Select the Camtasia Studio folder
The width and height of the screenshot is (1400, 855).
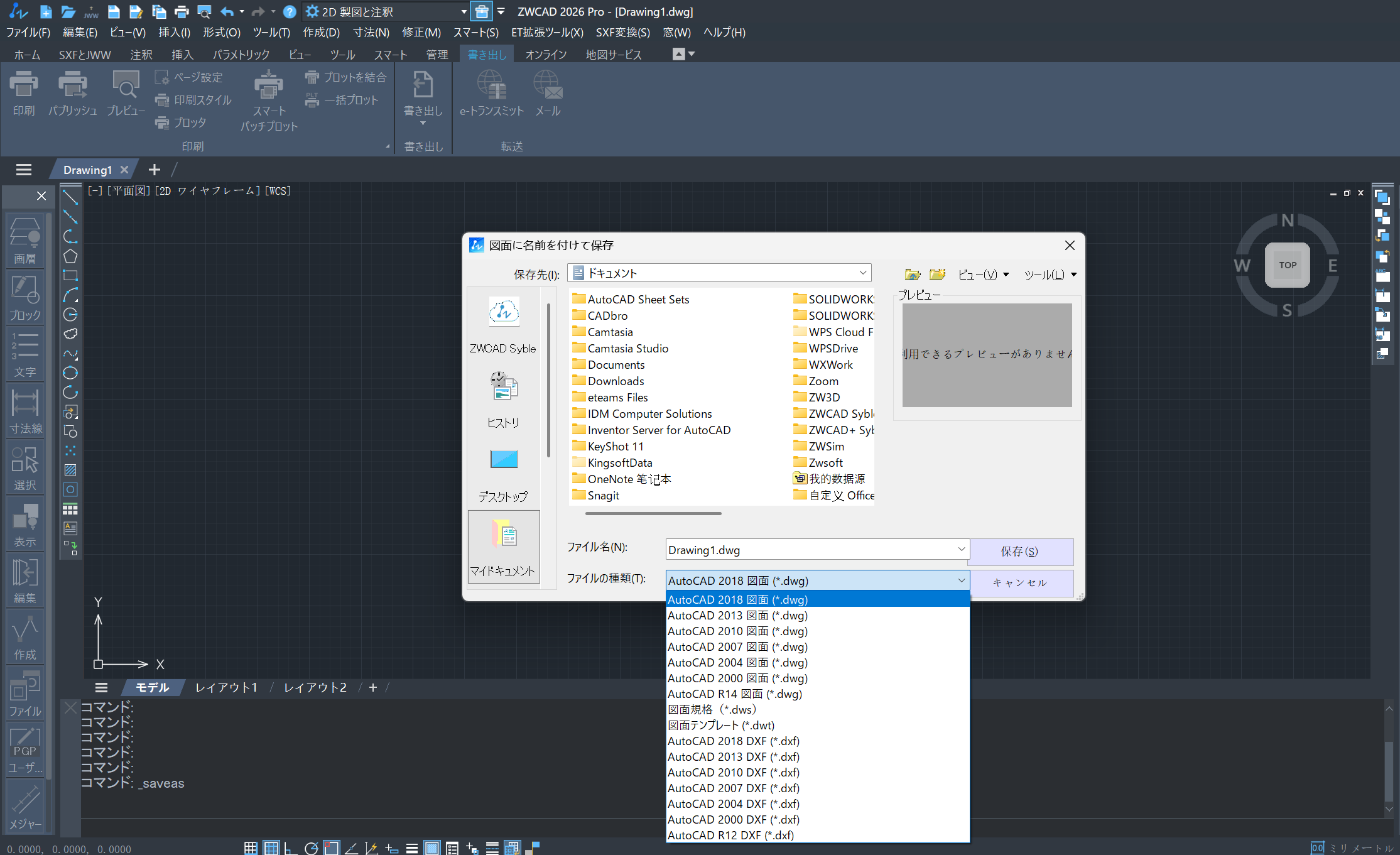click(621, 348)
